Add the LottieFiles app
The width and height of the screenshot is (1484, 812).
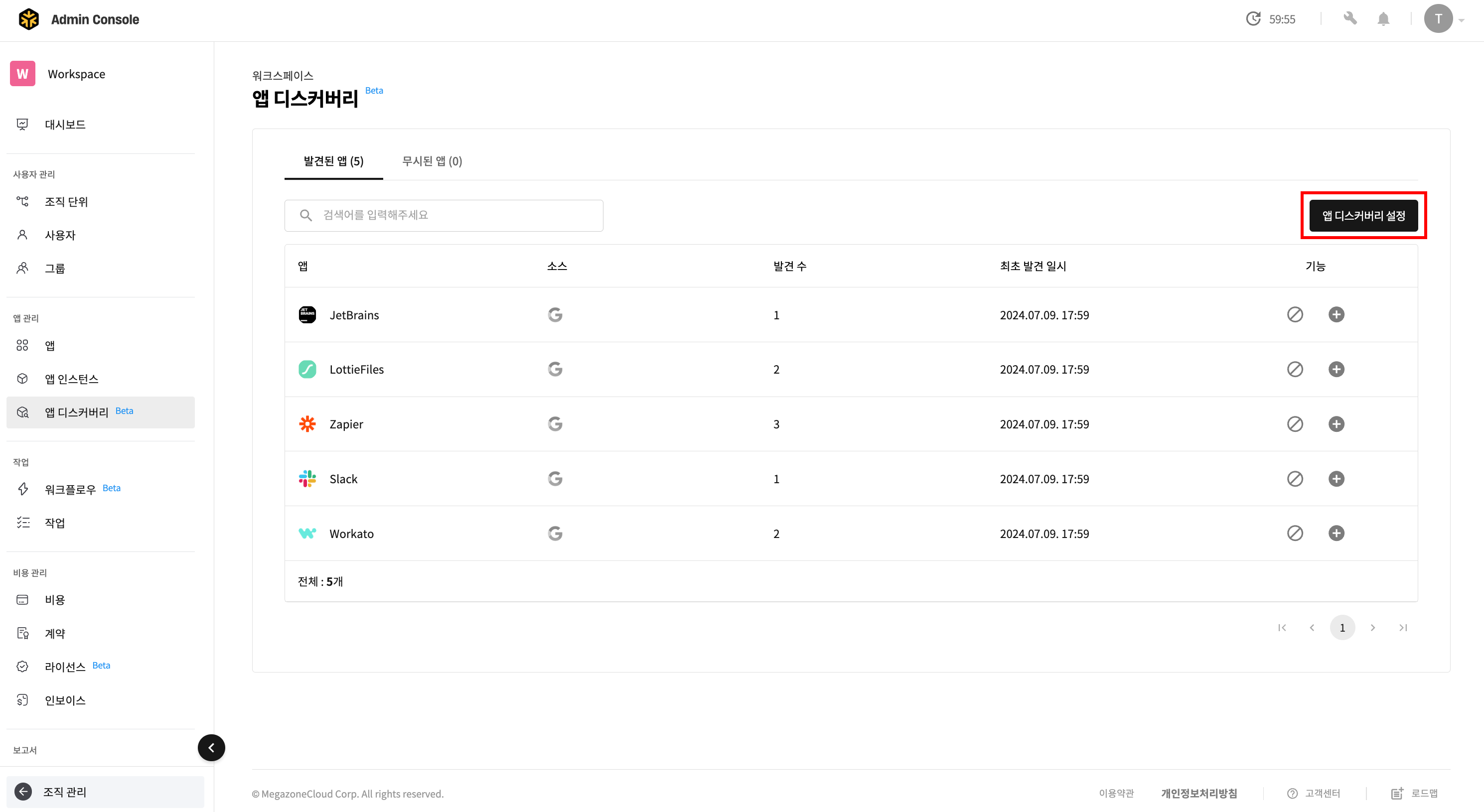click(1336, 369)
